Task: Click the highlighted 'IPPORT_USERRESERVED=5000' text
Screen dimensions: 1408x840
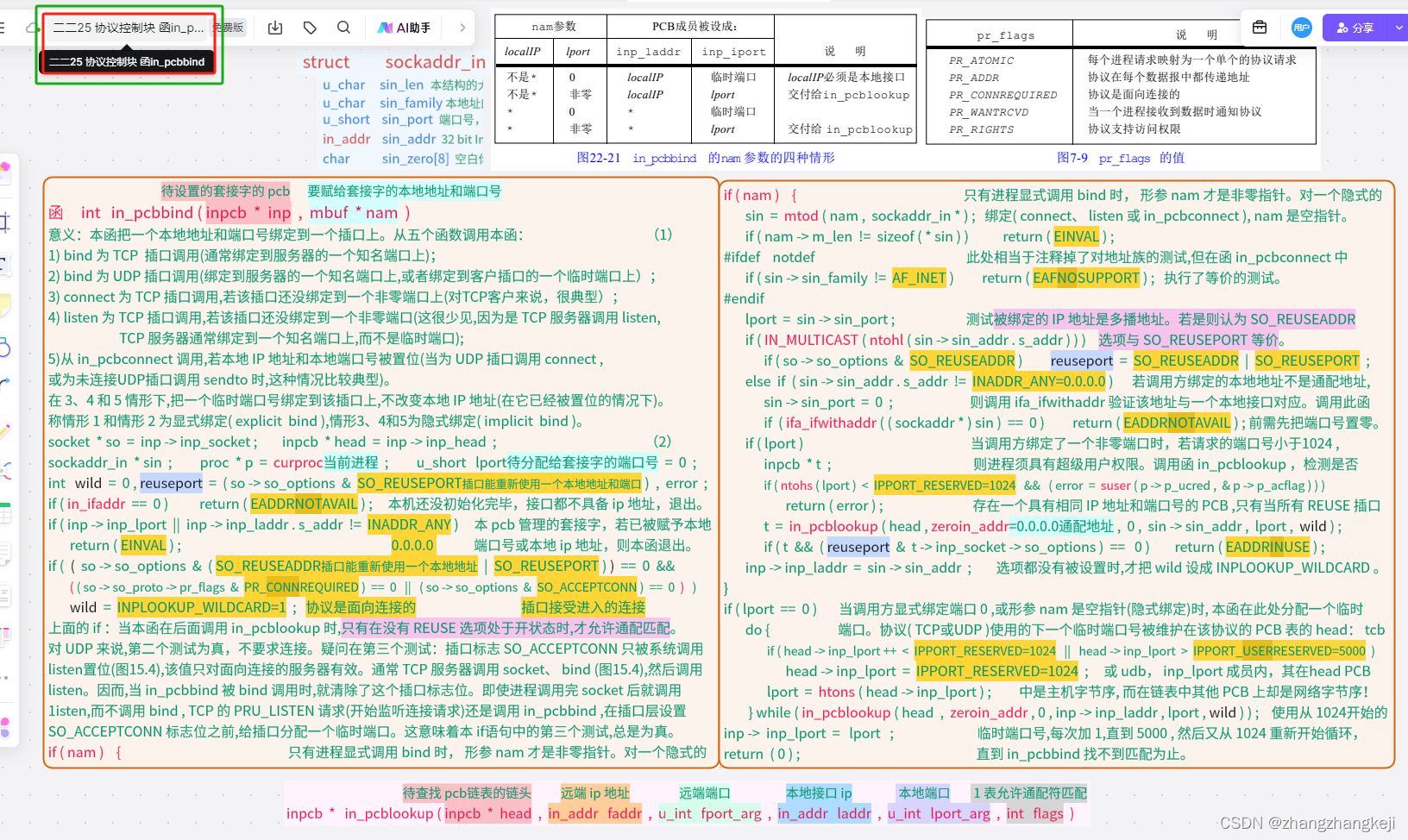Action: tap(1279, 651)
